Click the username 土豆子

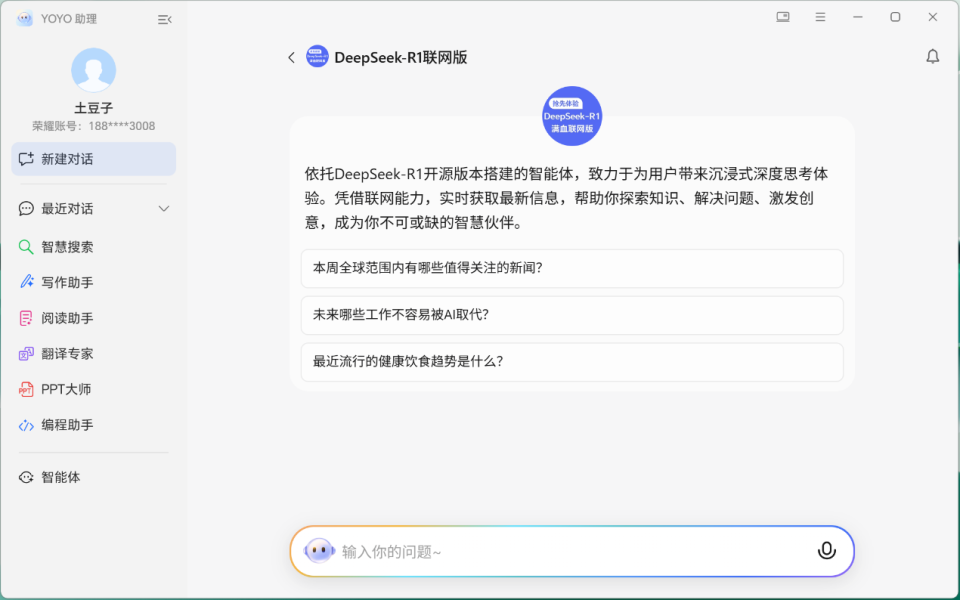pyautogui.click(x=94, y=108)
